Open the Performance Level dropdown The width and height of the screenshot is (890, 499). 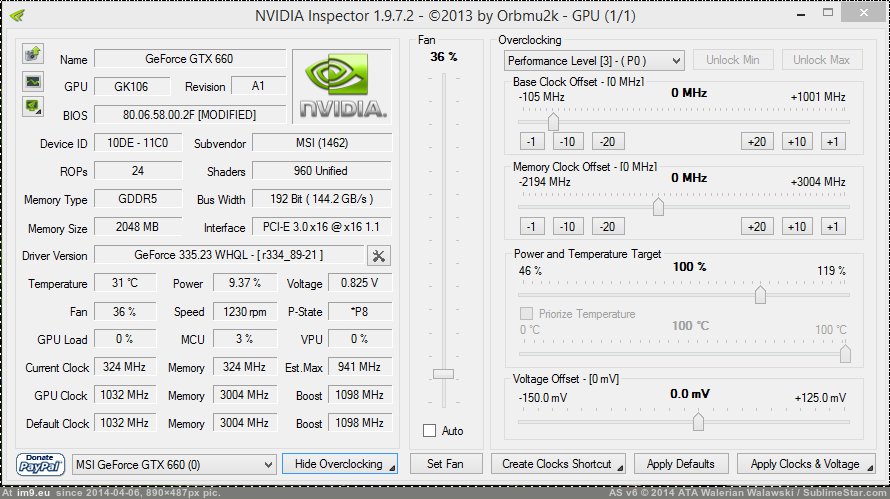click(594, 61)
